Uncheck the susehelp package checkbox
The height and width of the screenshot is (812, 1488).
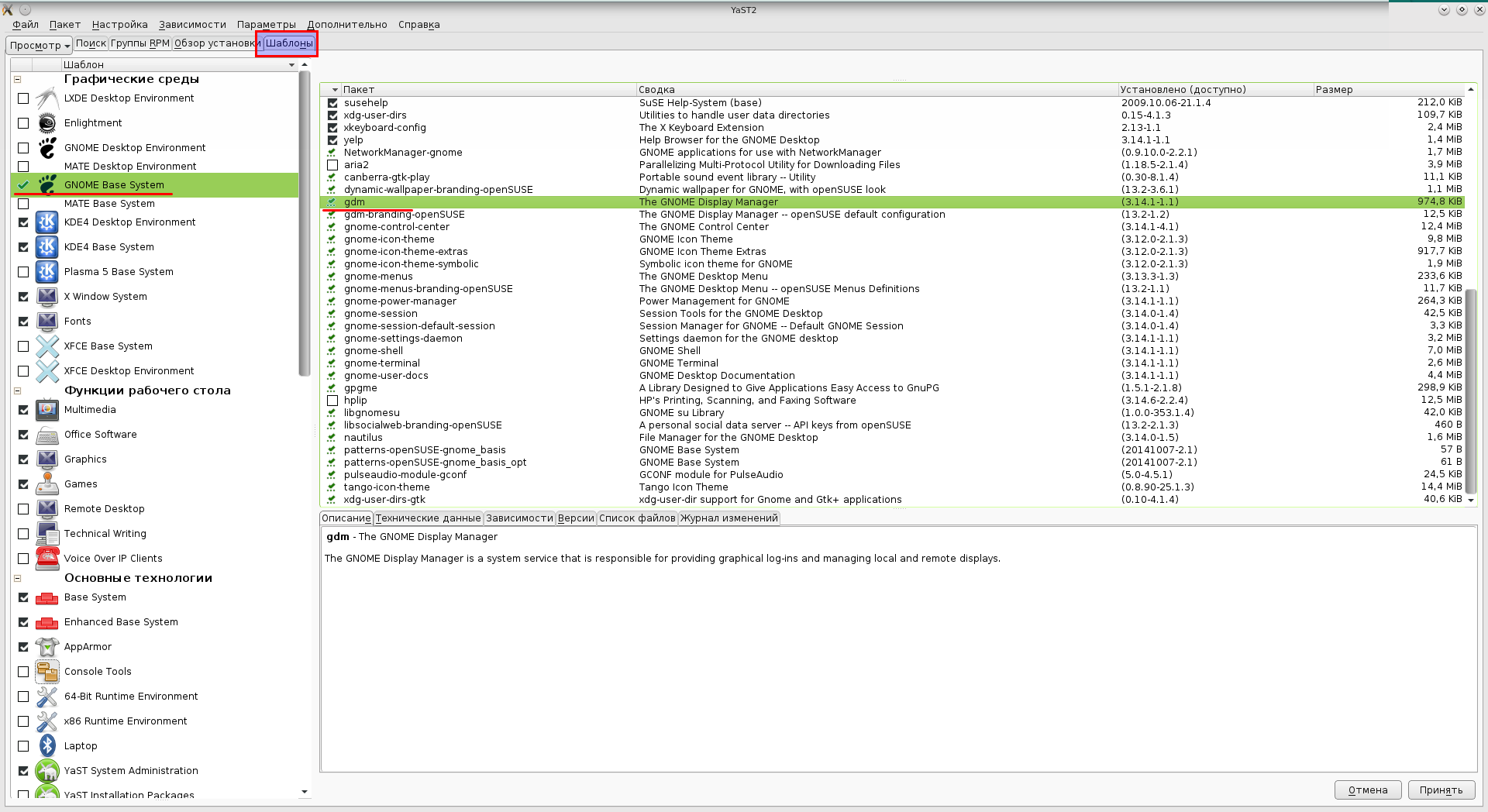332,103
